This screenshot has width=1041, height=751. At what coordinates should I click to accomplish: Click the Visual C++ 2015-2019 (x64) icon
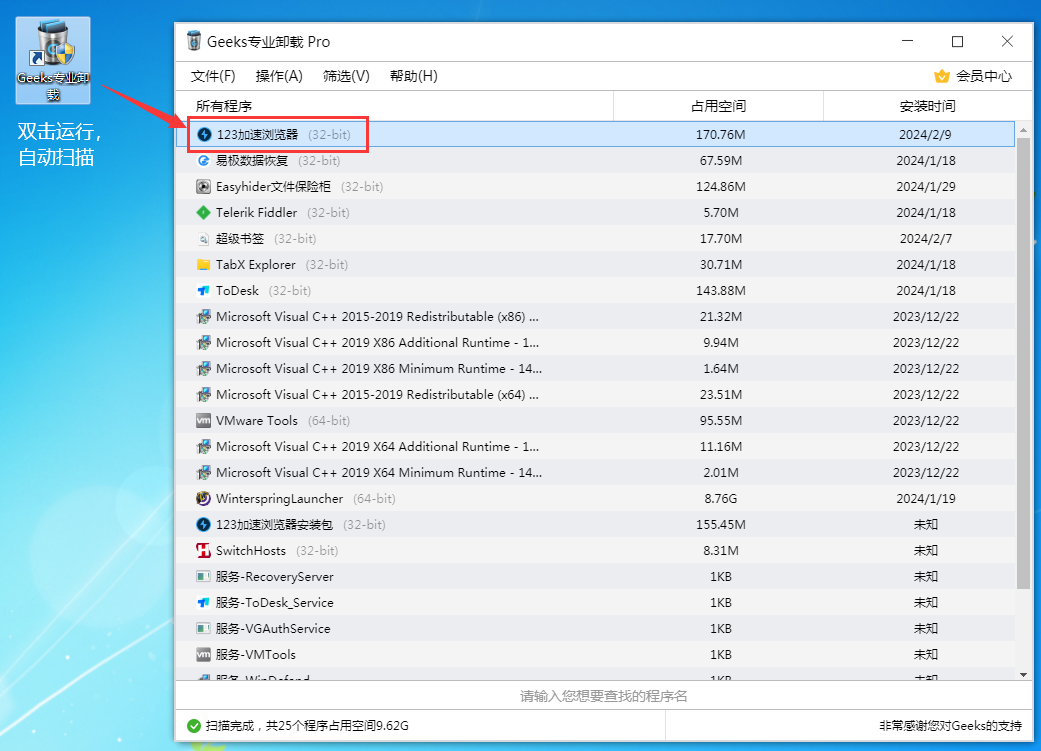click(x=204, y=394)
